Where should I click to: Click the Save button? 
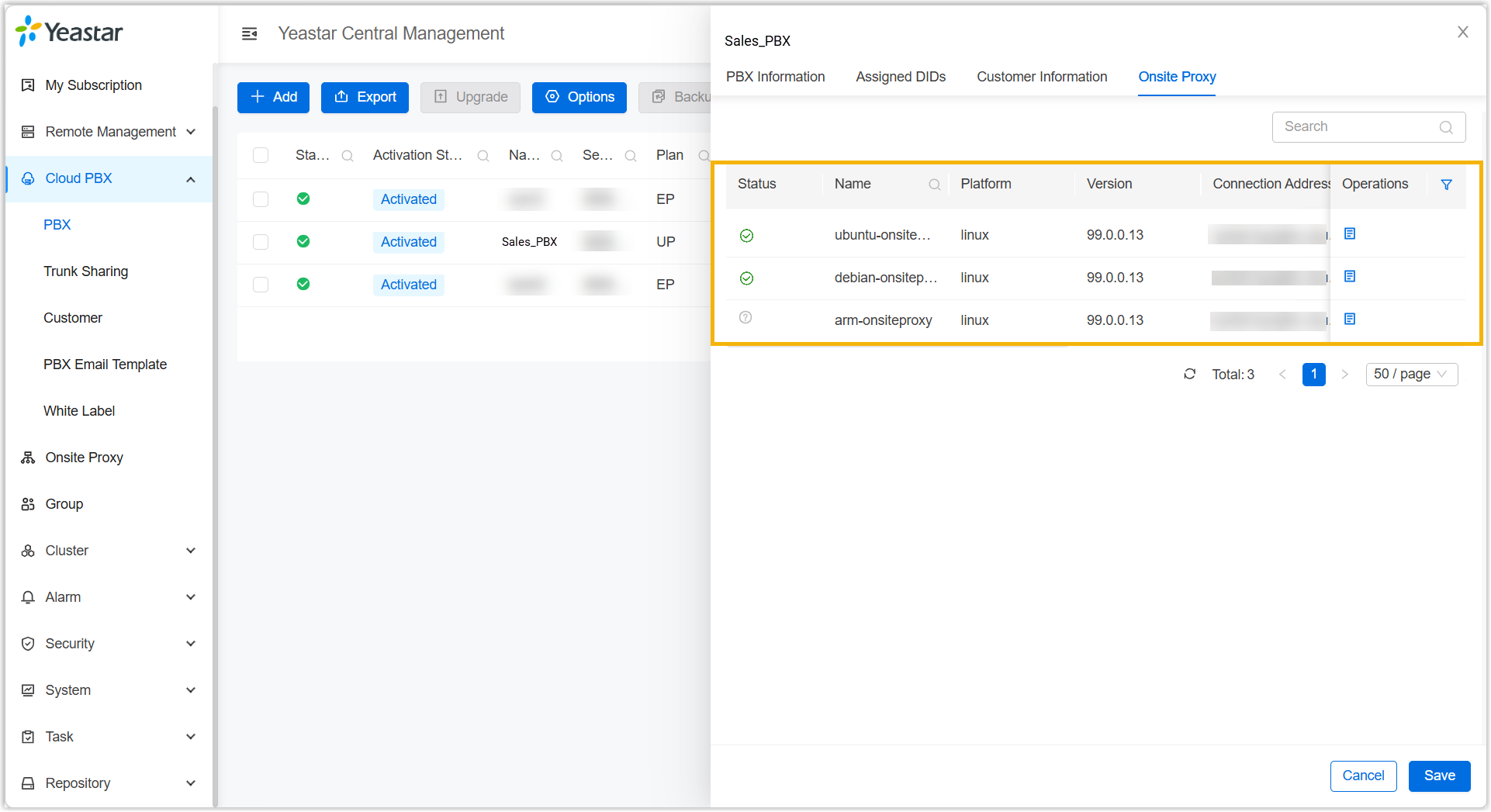(1439, 776)
